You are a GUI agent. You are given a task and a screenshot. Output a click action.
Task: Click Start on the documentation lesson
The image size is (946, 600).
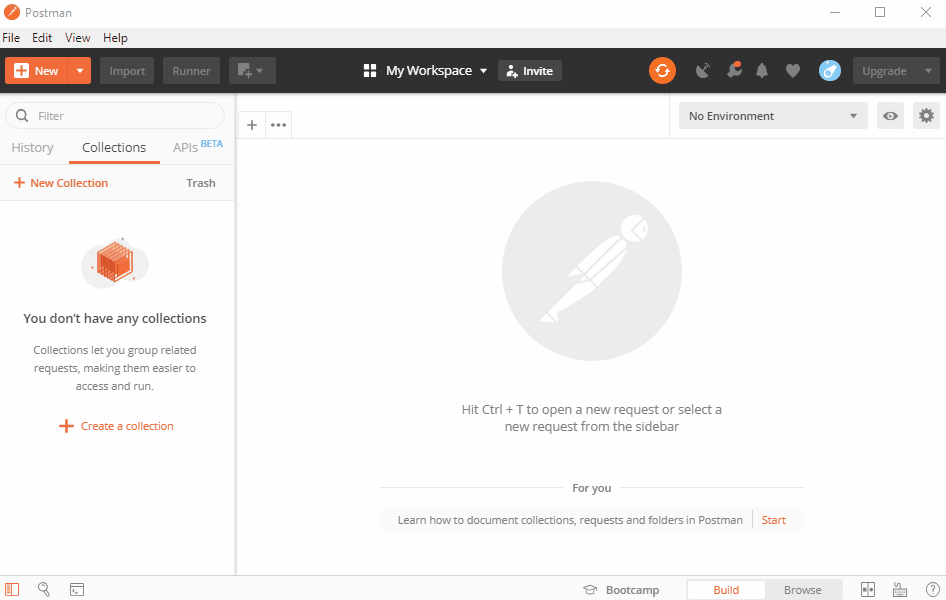click(773, 520)
